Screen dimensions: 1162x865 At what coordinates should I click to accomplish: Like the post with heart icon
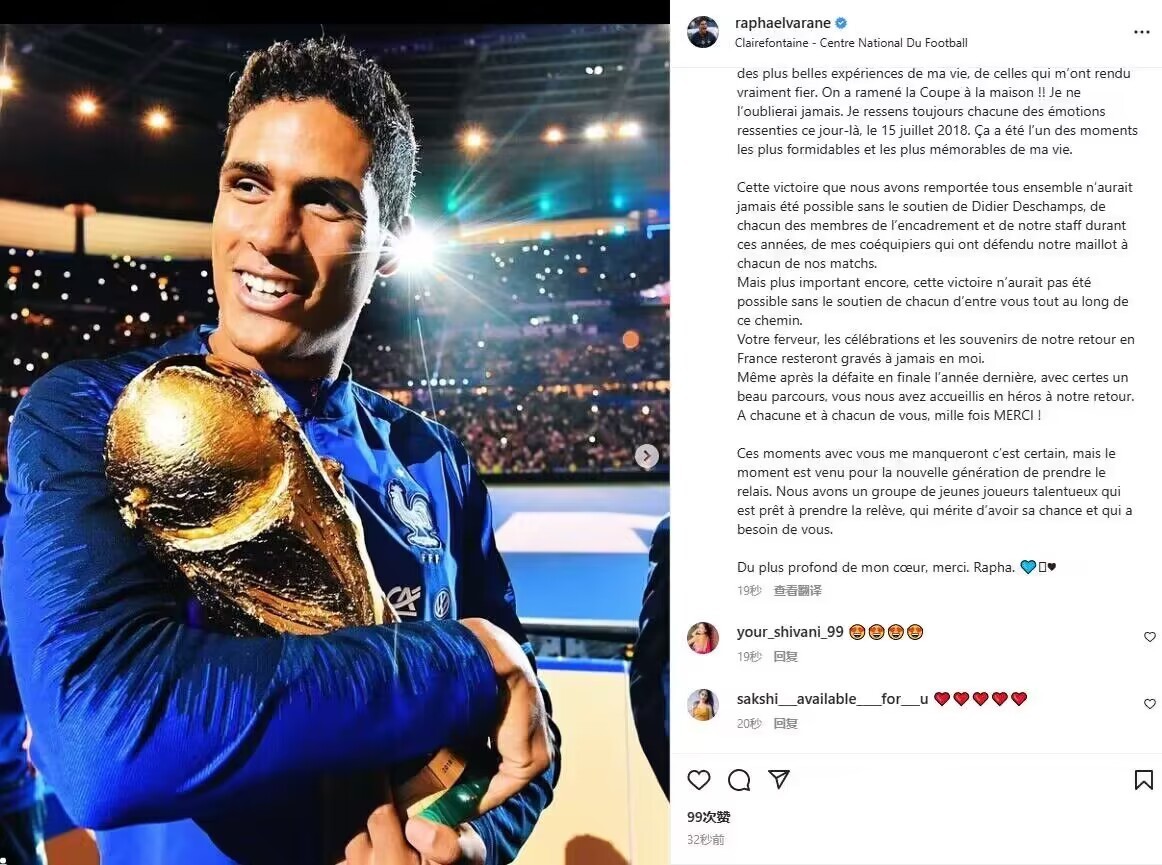[x=699, y=780]
